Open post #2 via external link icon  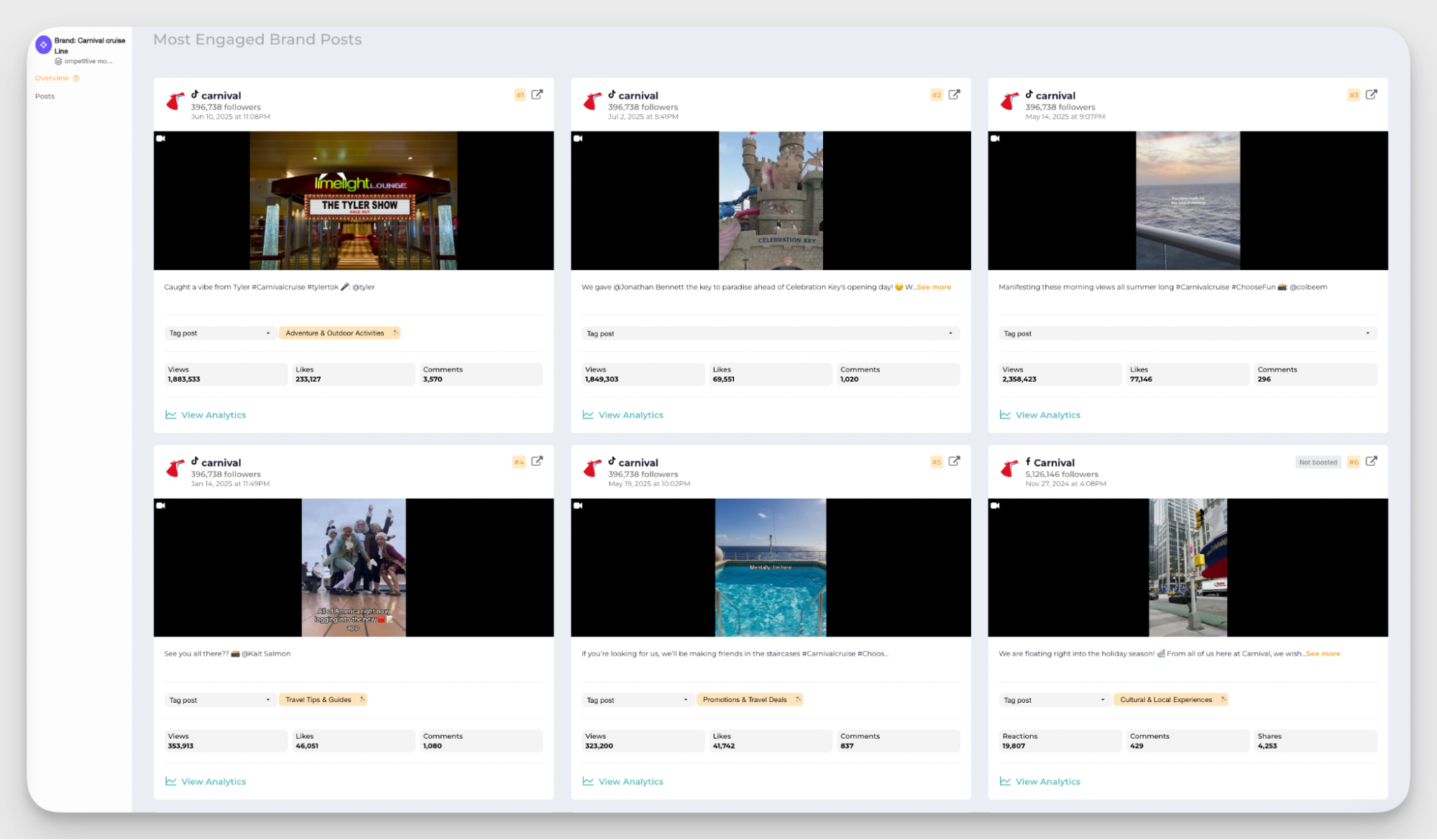pyautogui.click(x=954, y=95)
